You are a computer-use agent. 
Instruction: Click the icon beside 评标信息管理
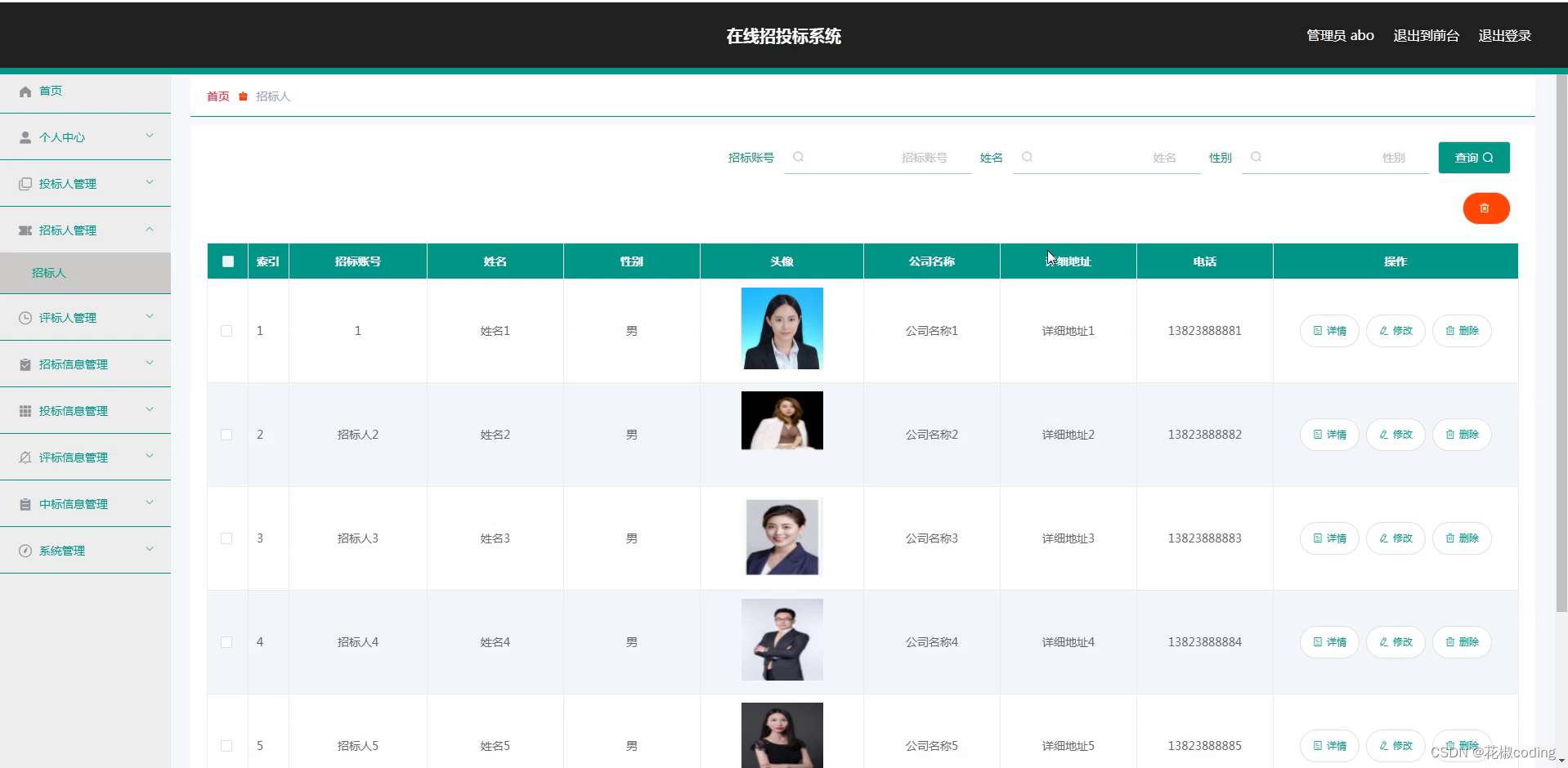pyautogui.click(x=25, y=458)
